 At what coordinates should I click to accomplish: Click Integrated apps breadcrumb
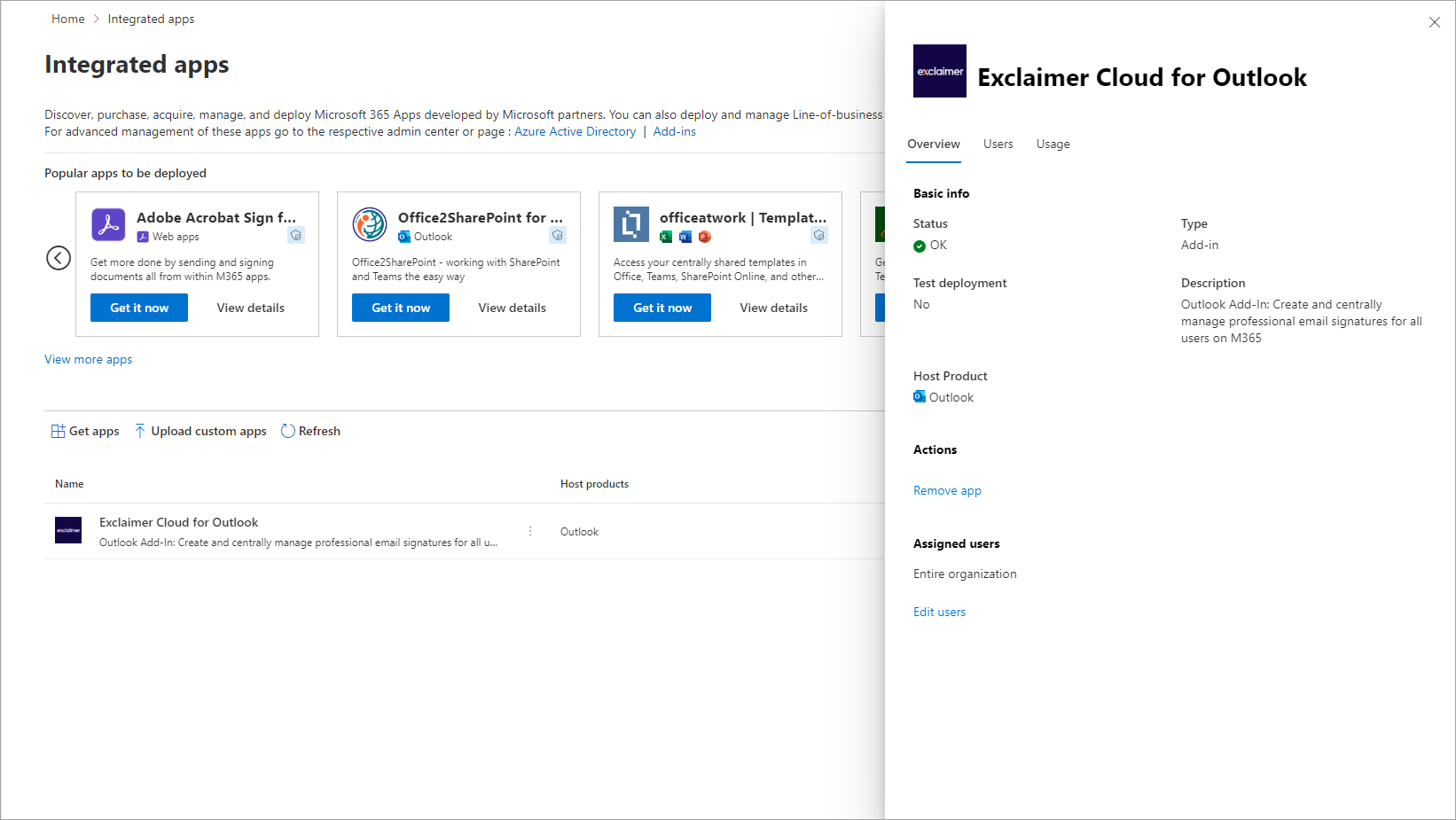pos(152,19)
